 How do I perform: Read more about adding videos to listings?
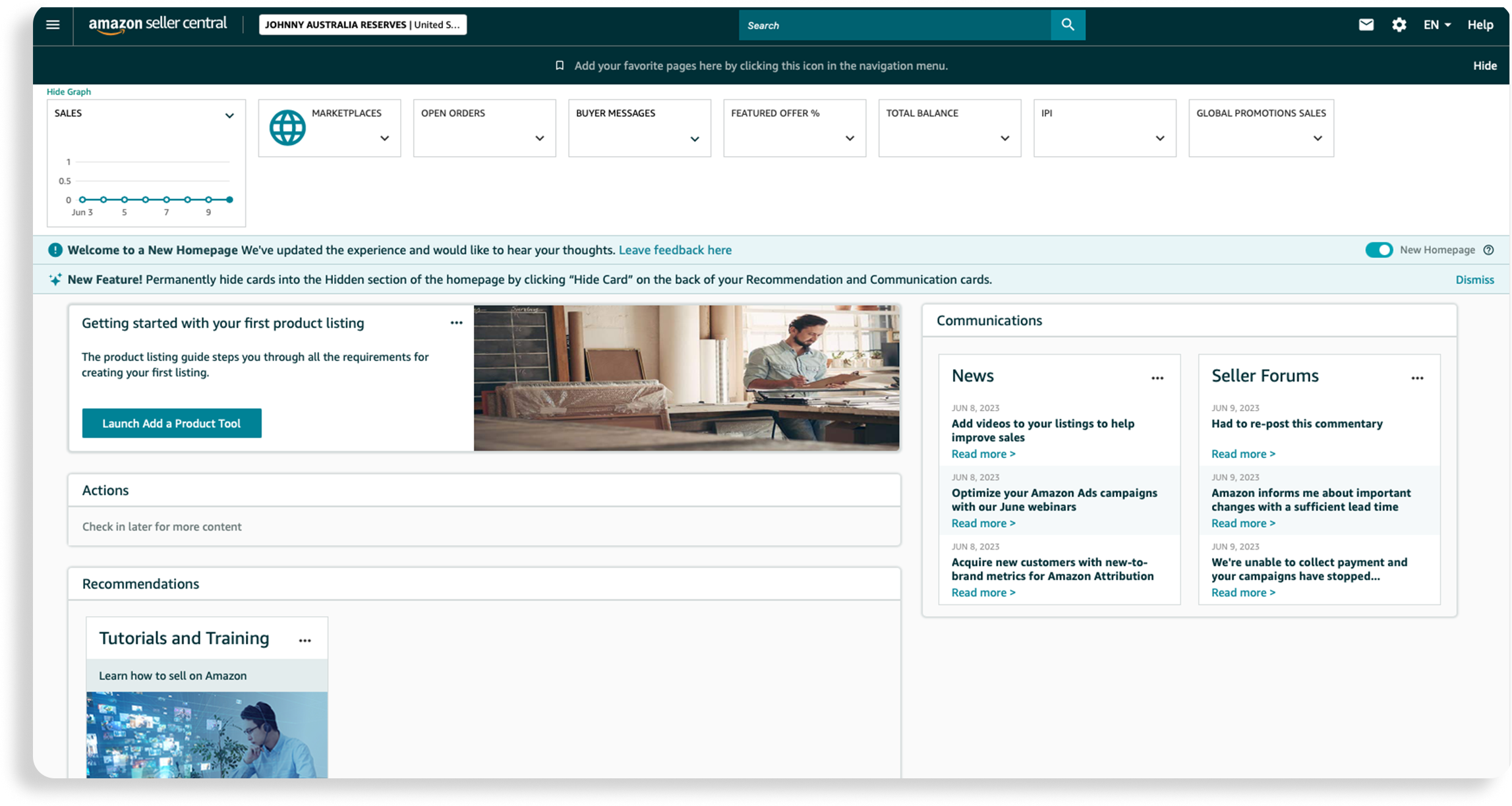(983, 454)
